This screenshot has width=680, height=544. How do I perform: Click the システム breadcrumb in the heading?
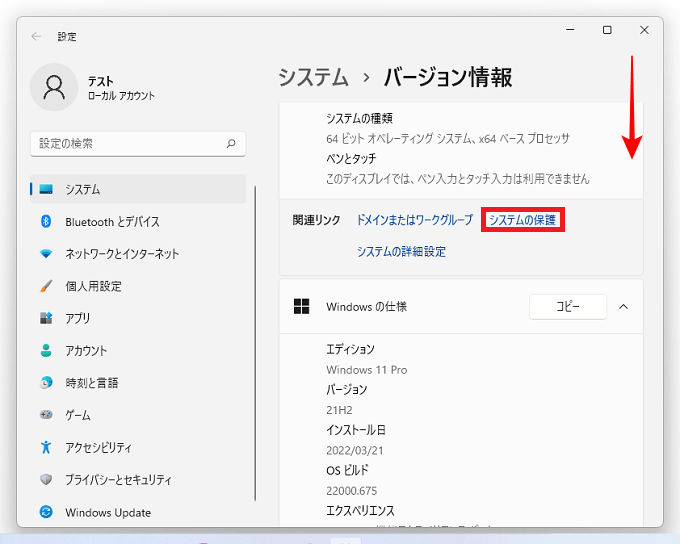tap(313, 78)
